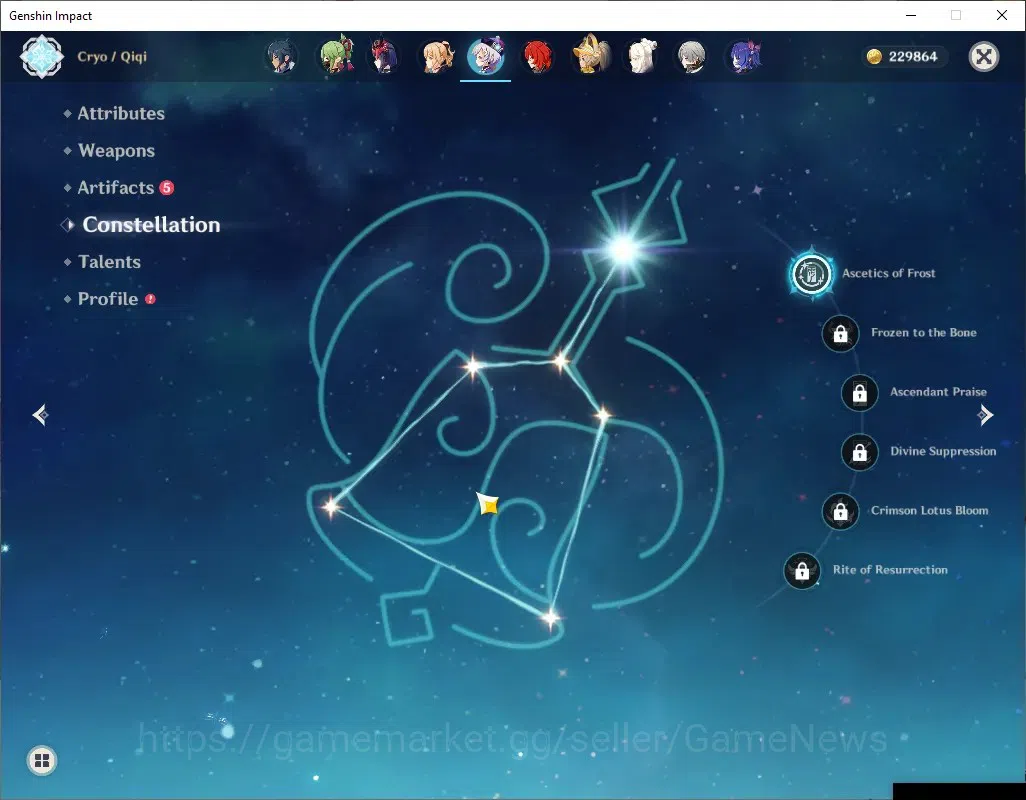This screenshot has height=800, width=1026.
Task: Click the Ascendant Praise label
Action: [x=938, y=392]
